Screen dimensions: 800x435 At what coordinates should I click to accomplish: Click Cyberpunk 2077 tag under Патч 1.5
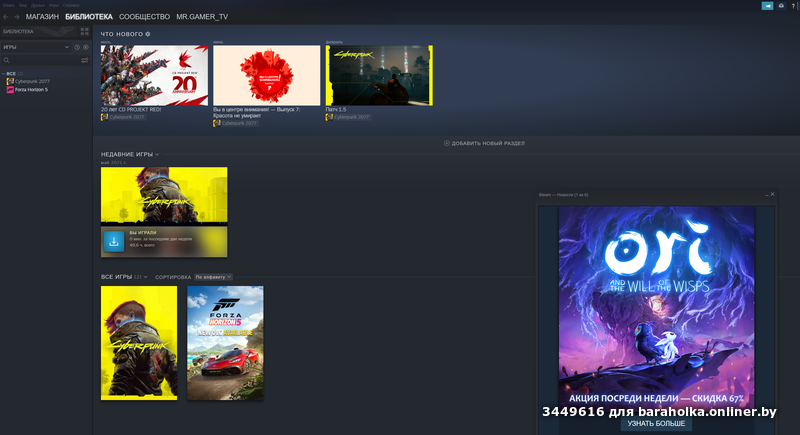pyautogui.click(x=348, y=117)
